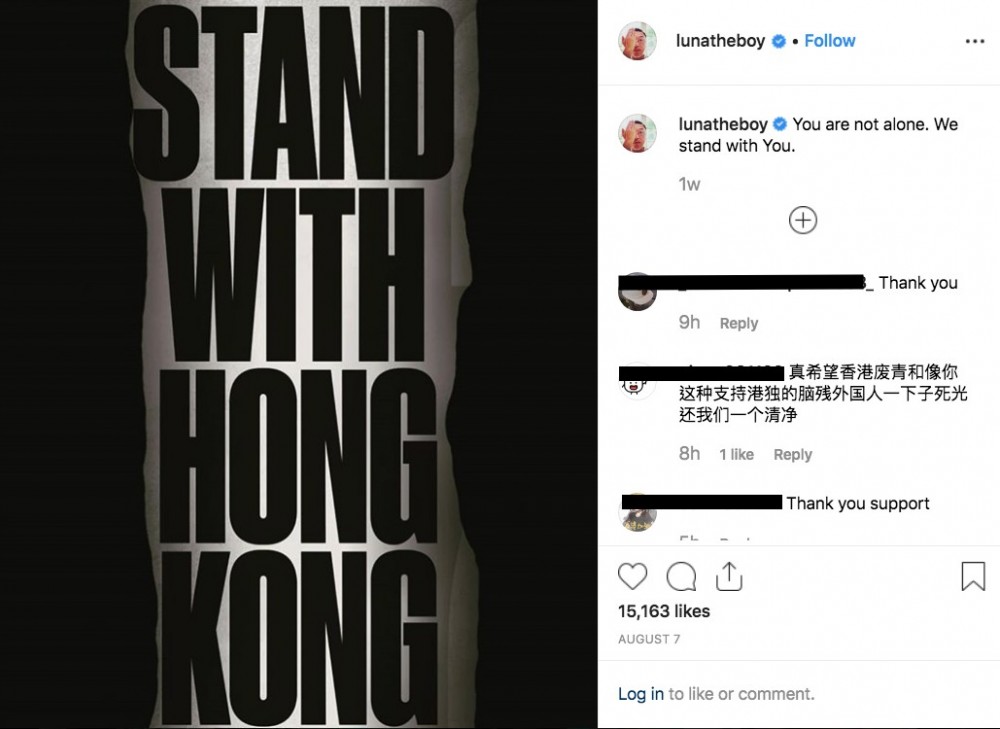Like the post with the heart icon
1000x729 pixels.
pos(632,577)
